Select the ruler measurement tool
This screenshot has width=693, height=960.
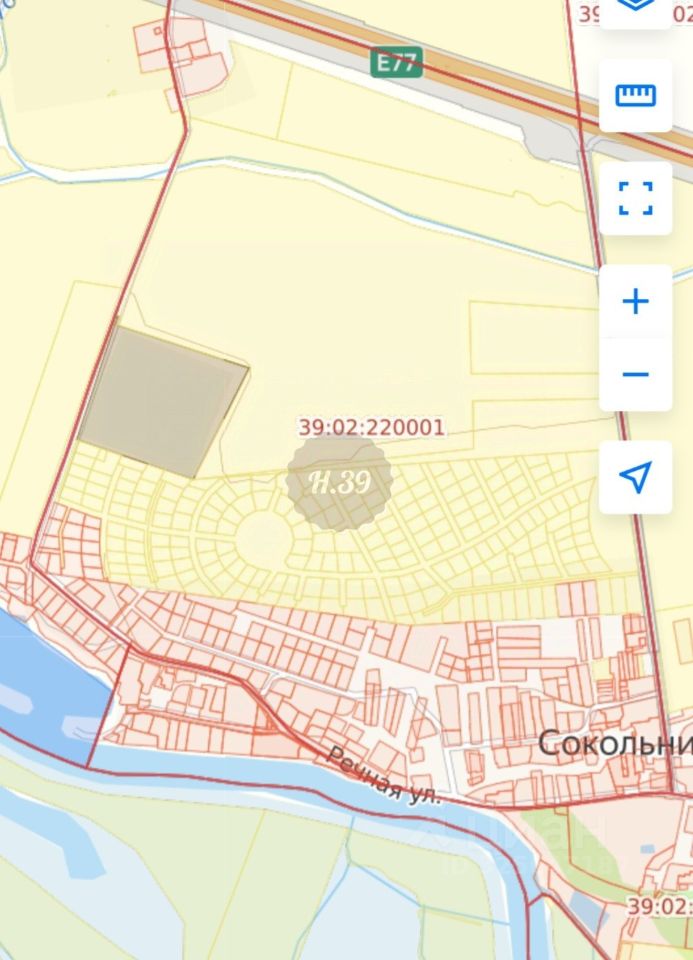click(x=635, y=96)
